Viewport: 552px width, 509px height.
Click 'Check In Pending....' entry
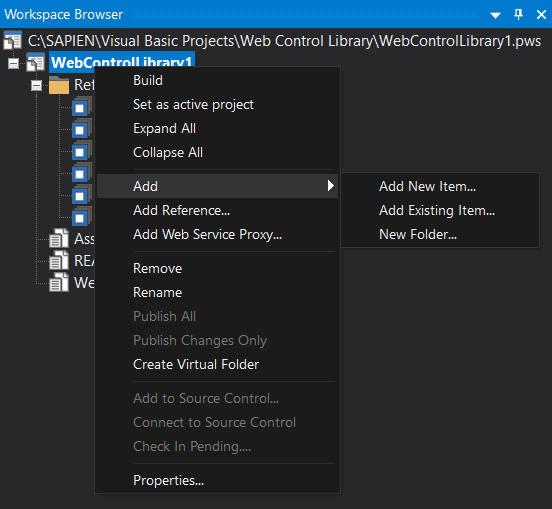tap(218, 446)
